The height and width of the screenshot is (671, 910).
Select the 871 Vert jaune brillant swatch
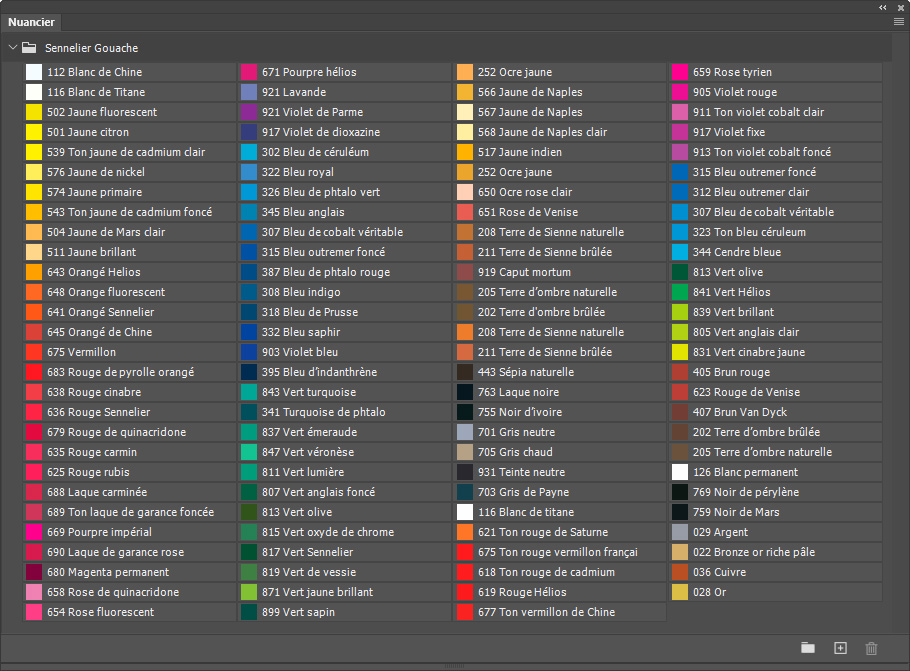coord(345,592)
